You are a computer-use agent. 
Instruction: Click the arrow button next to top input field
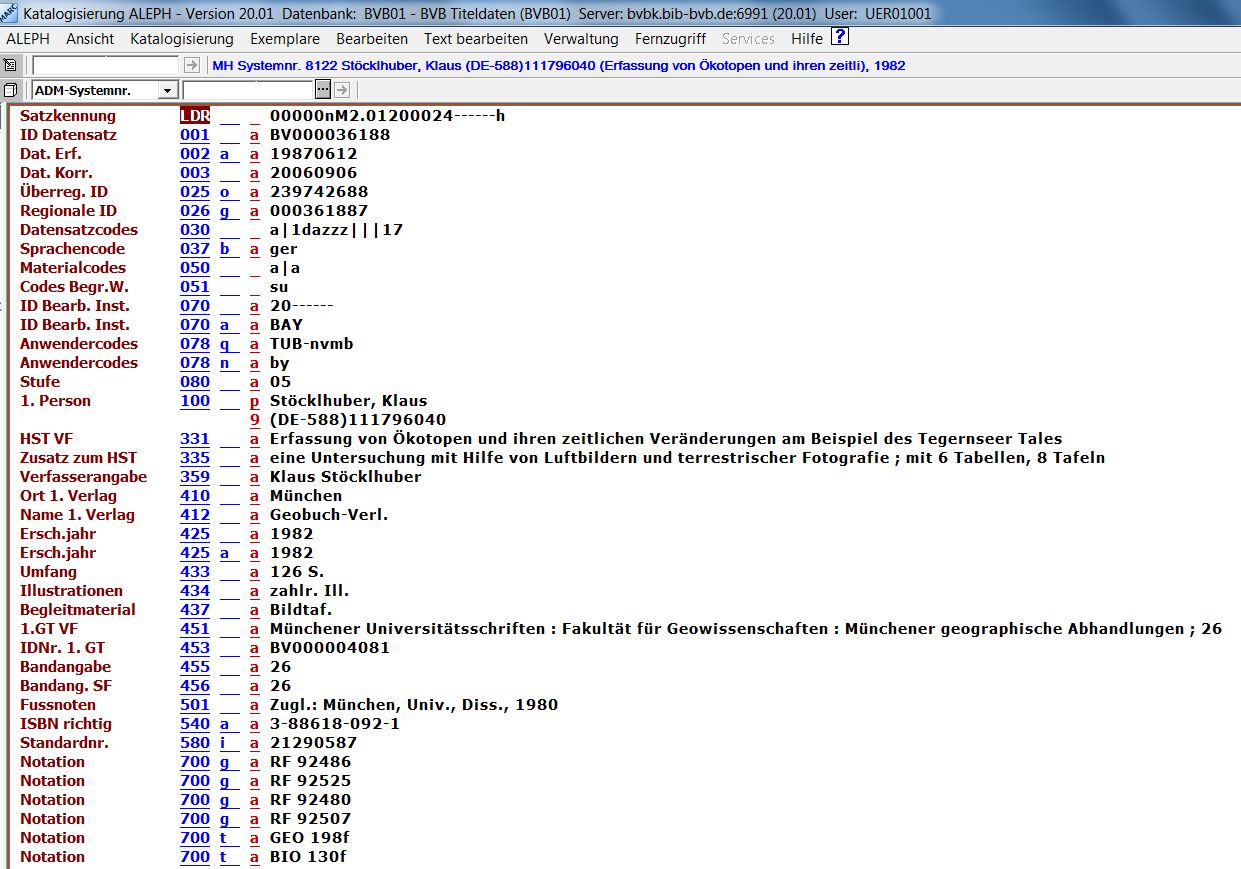192,65
